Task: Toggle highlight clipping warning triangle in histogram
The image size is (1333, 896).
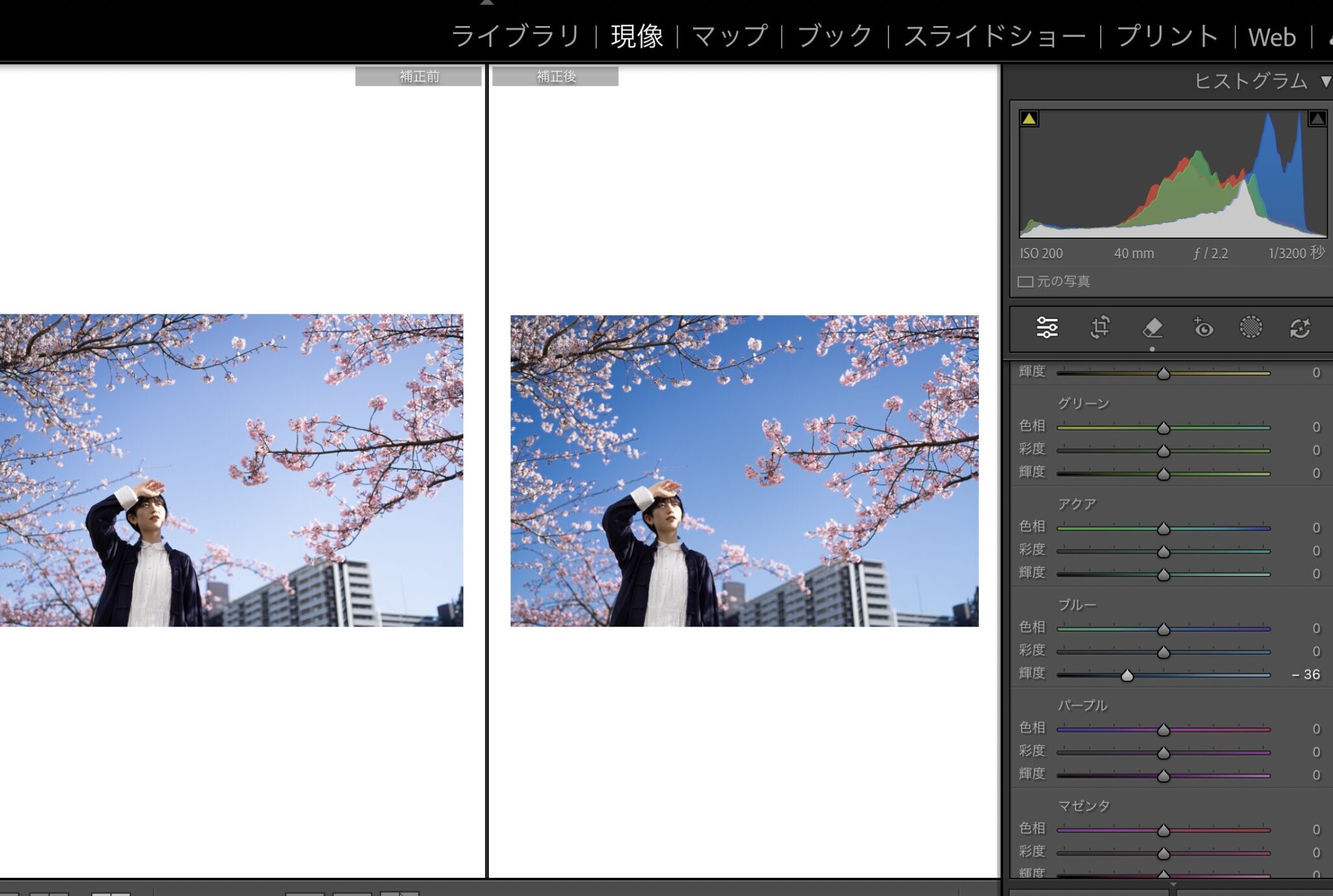Action: point(1317,118)
